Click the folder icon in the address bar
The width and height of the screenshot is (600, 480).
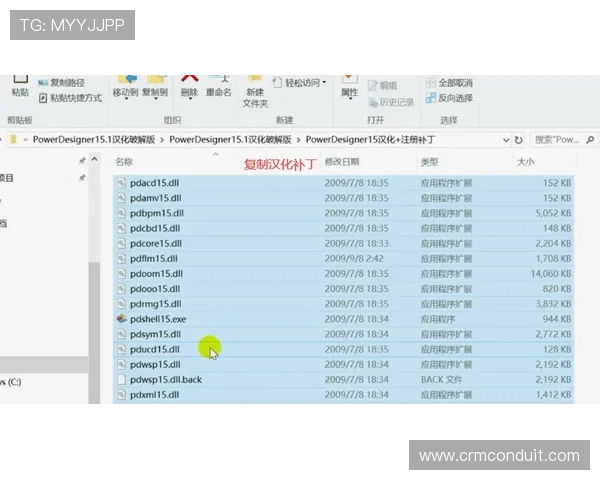point(13,140)
